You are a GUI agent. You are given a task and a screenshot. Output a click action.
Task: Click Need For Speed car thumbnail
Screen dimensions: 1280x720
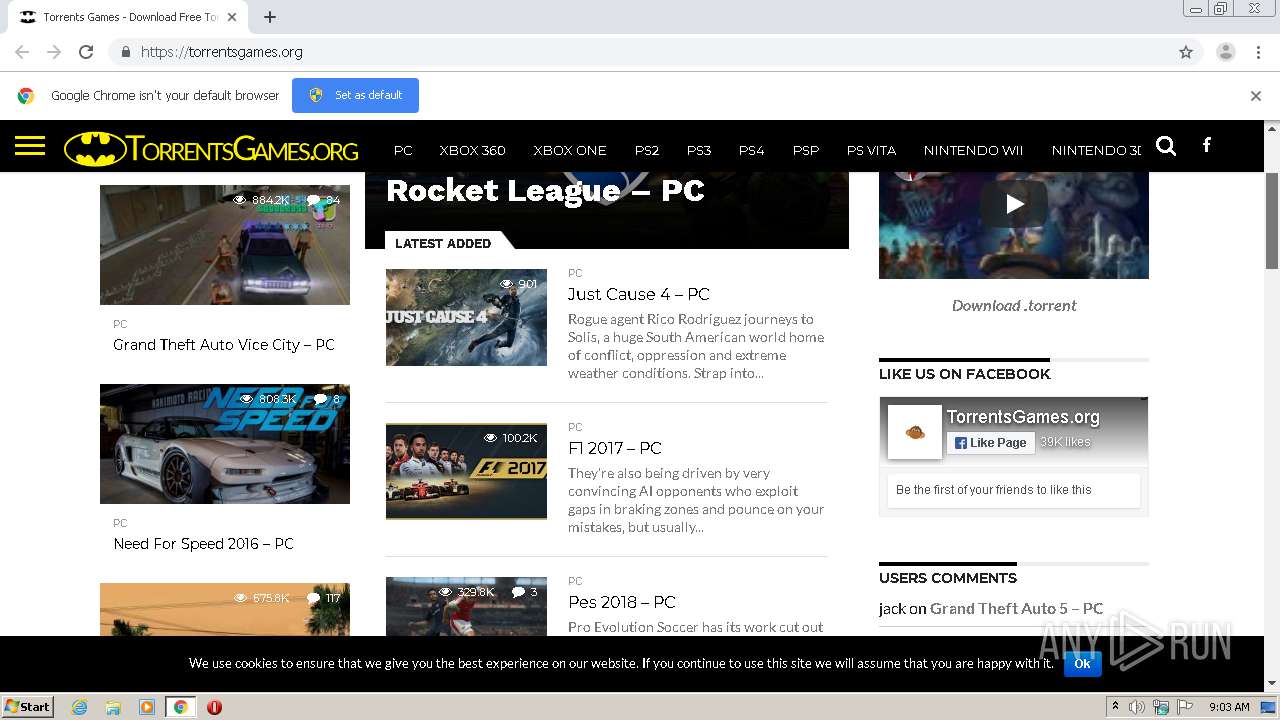point(225,444)
